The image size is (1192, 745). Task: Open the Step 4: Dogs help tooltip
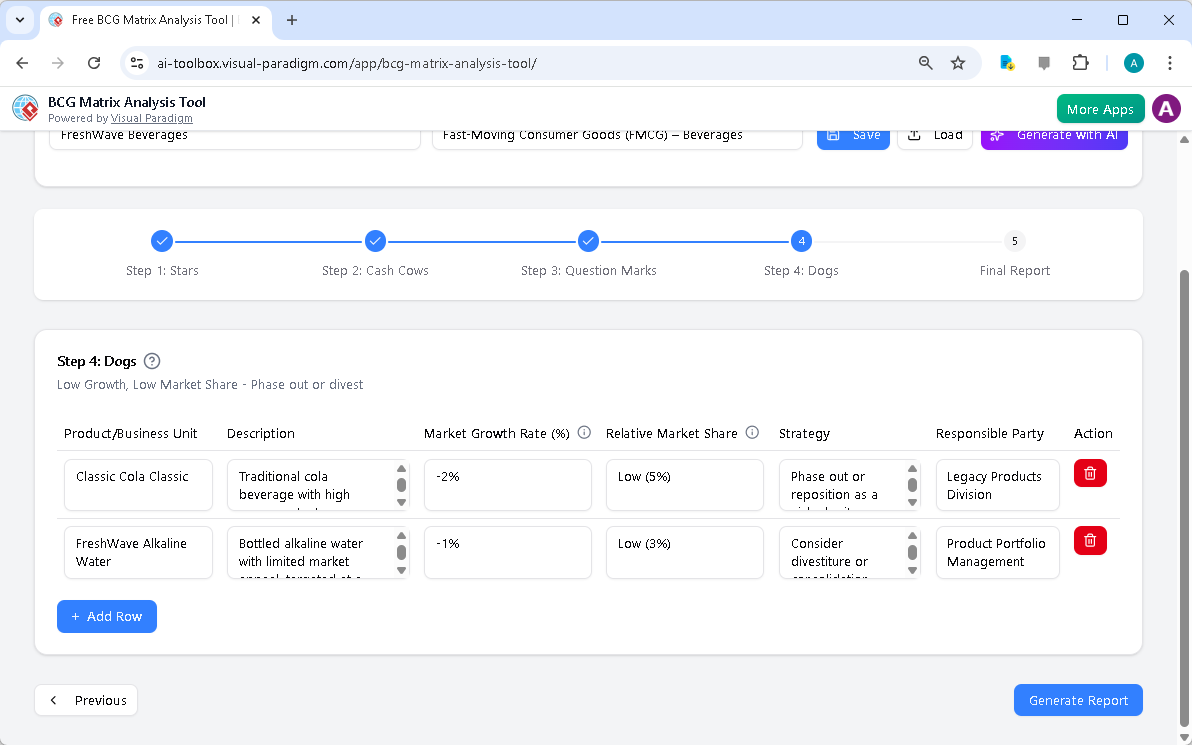click(x=151, y=361)
